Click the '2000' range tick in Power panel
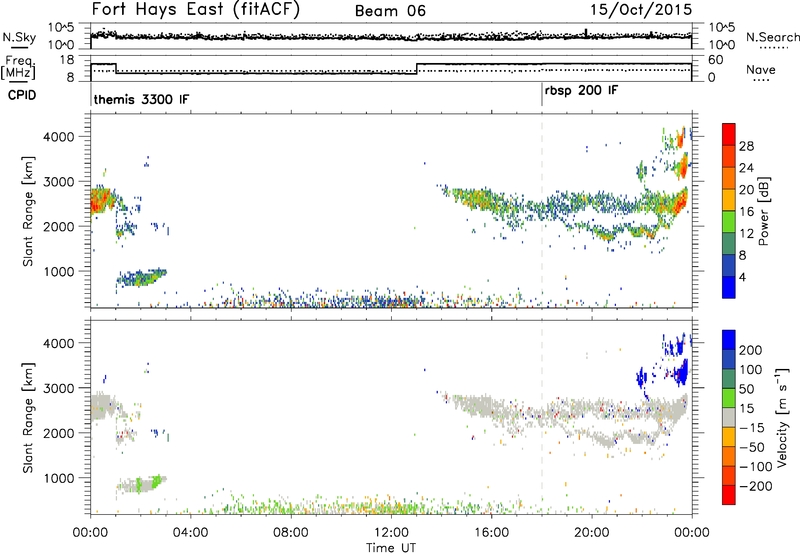 [59, 226]
